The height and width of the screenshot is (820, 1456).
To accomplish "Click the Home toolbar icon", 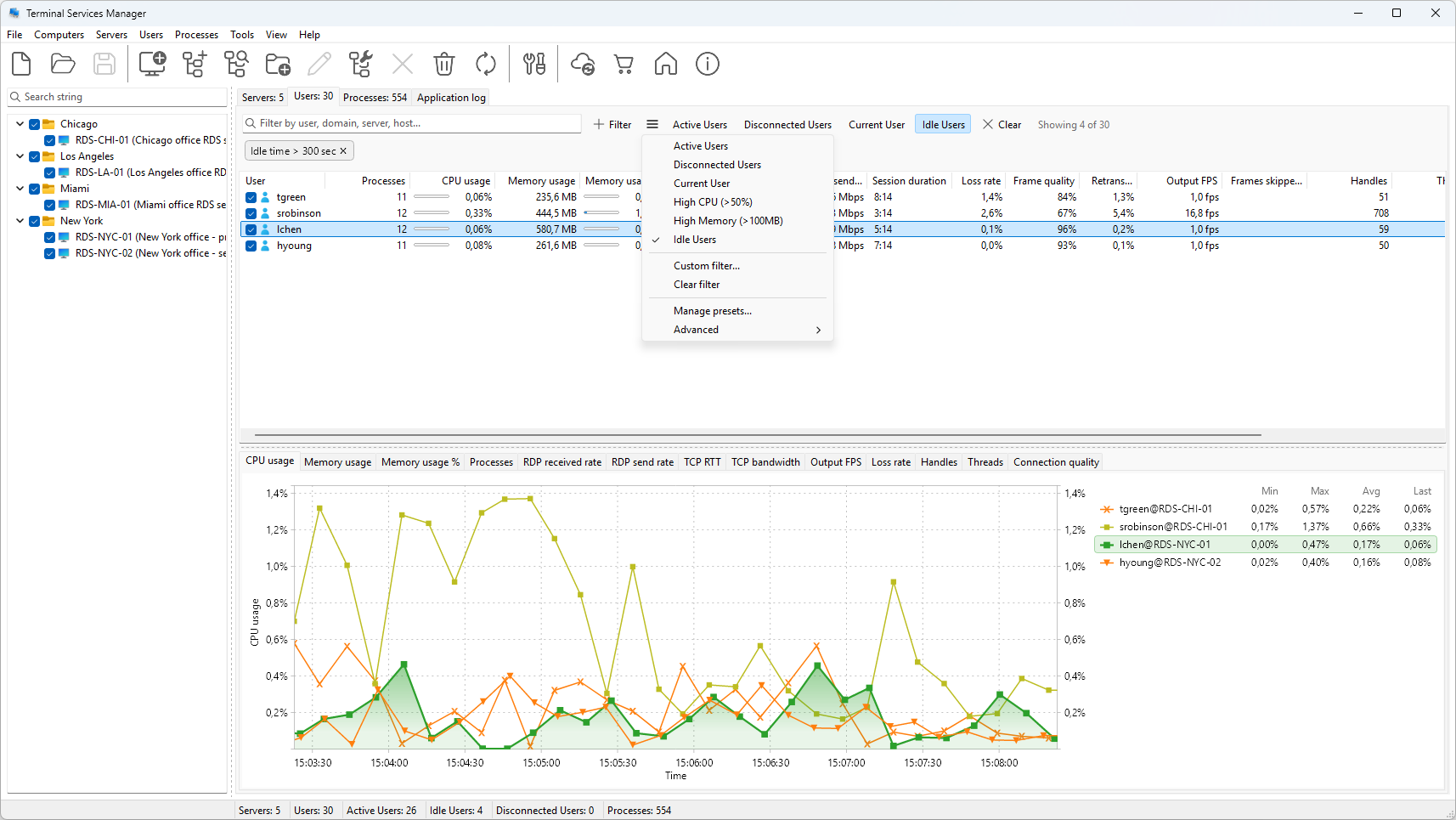I will pyautogui.click(x=666, y=64).
